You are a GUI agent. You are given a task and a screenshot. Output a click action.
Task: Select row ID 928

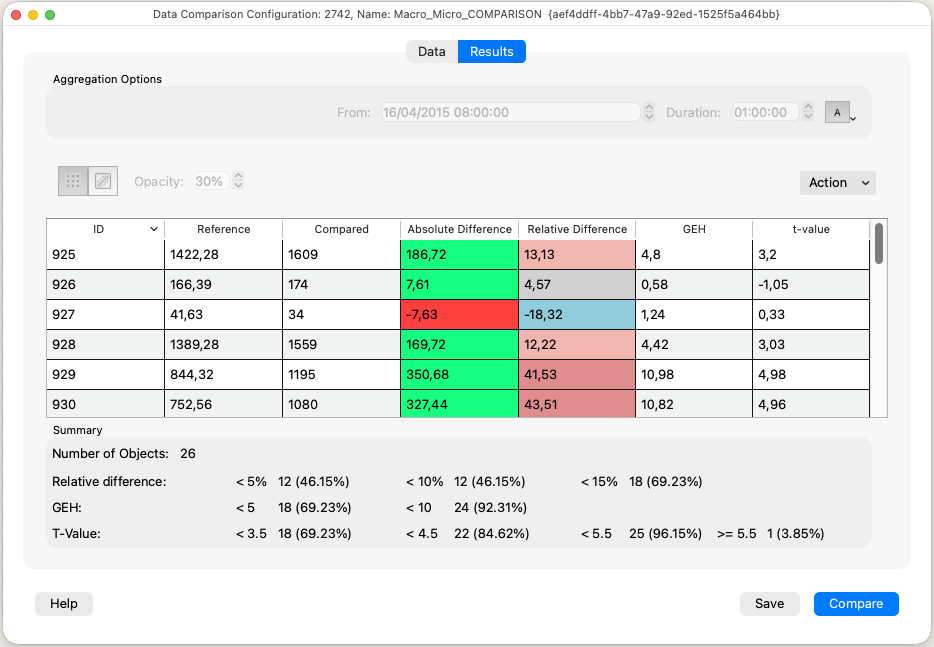(x=105, y=344)
